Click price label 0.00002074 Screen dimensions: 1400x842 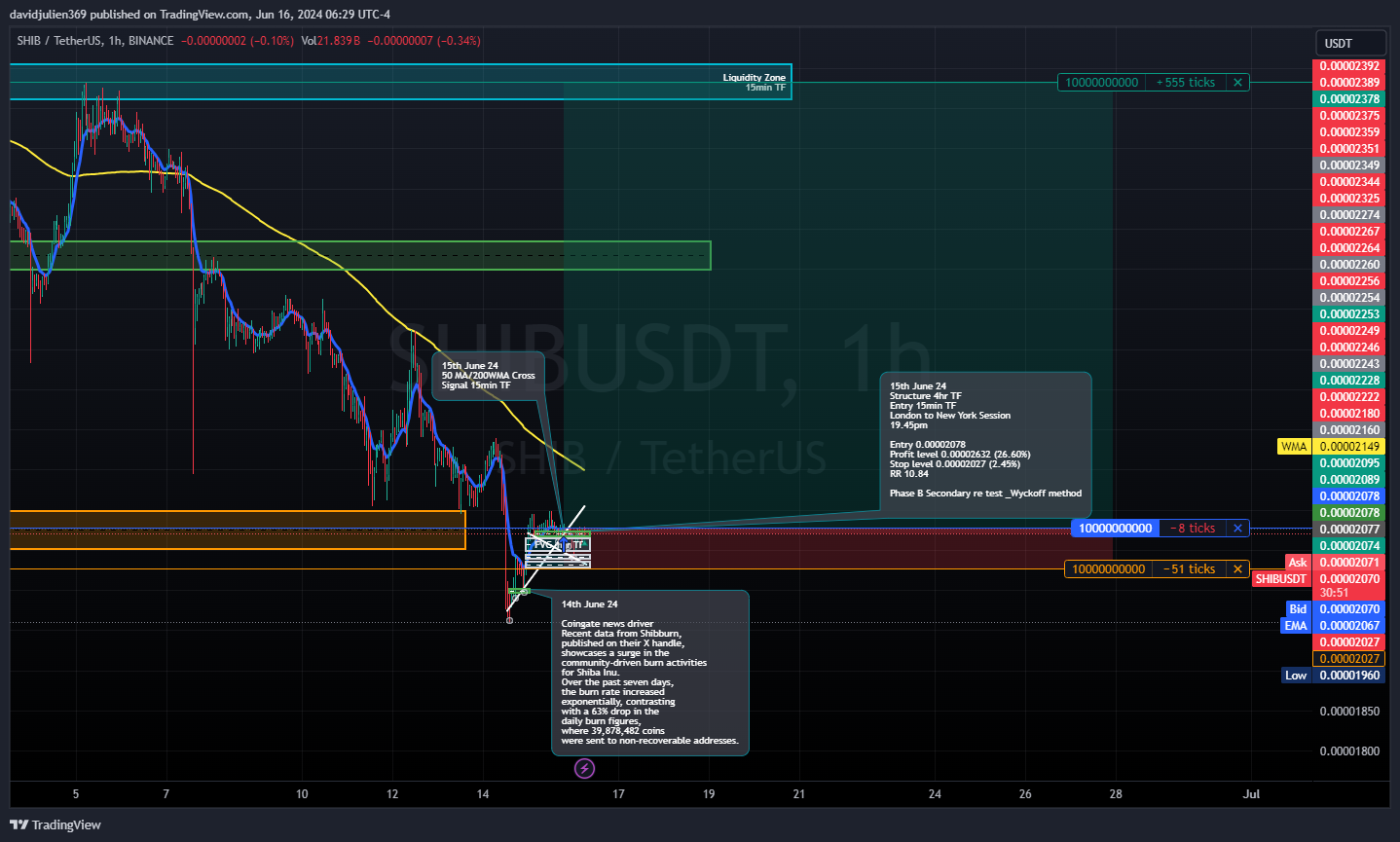(x=1349, y=546)
